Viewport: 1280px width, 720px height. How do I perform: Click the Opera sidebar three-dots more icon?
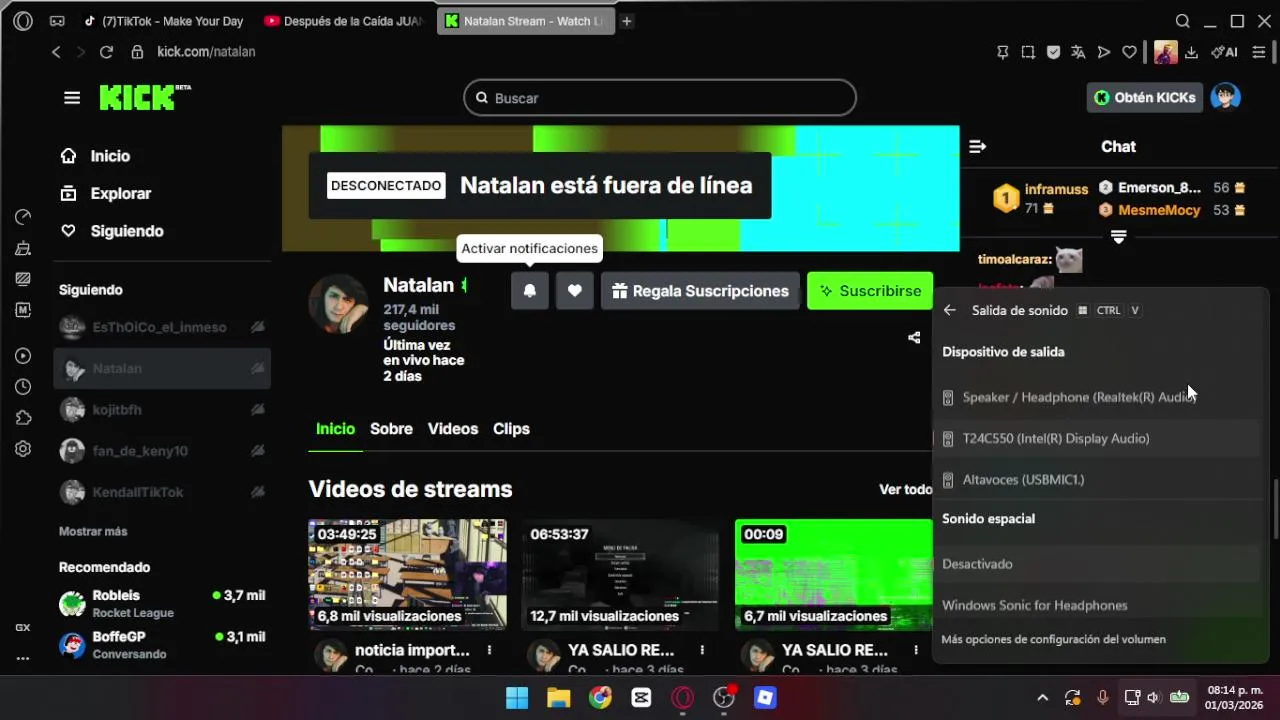[23, 658]
